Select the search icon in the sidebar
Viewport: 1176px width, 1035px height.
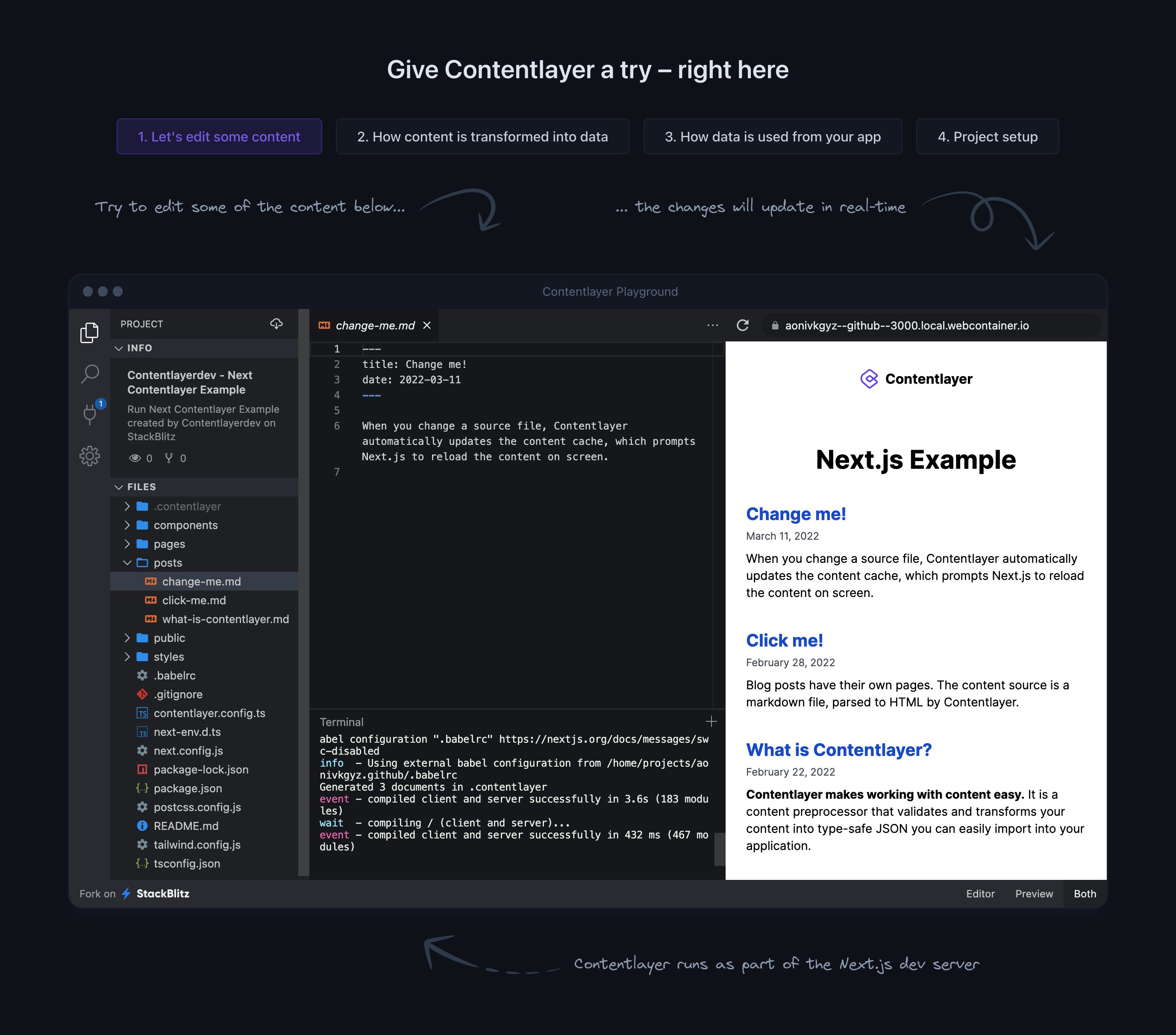(x=90, y=374)
